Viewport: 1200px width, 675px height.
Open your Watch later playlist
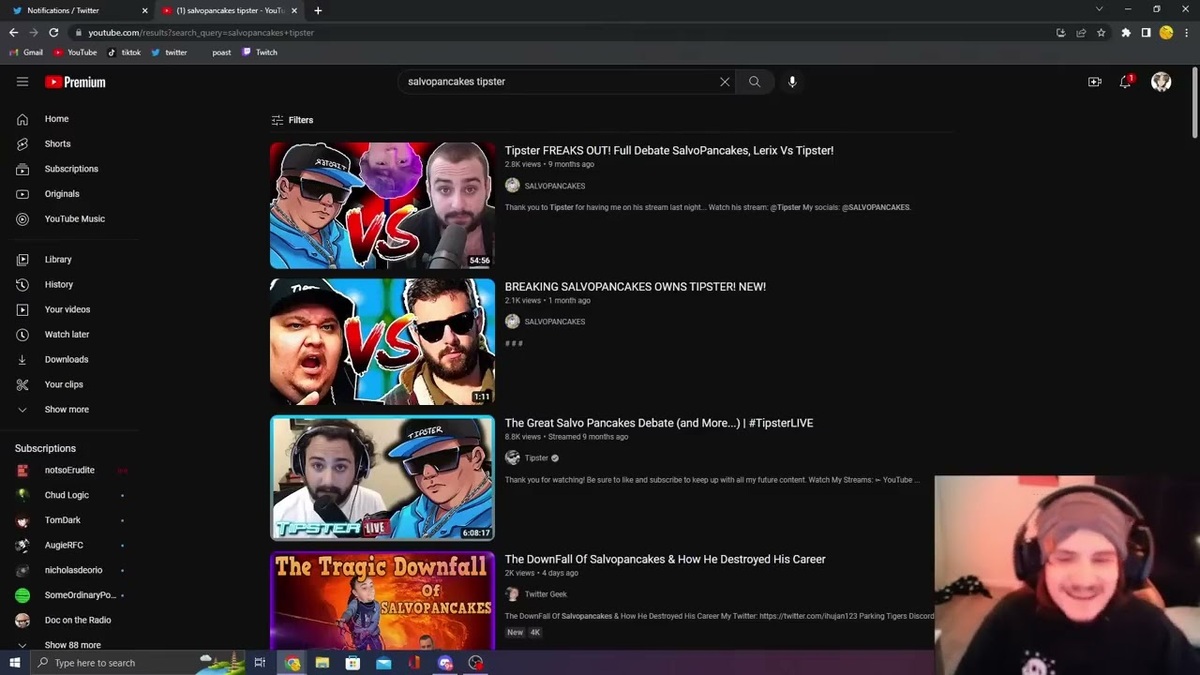click(x=66, y=334)
